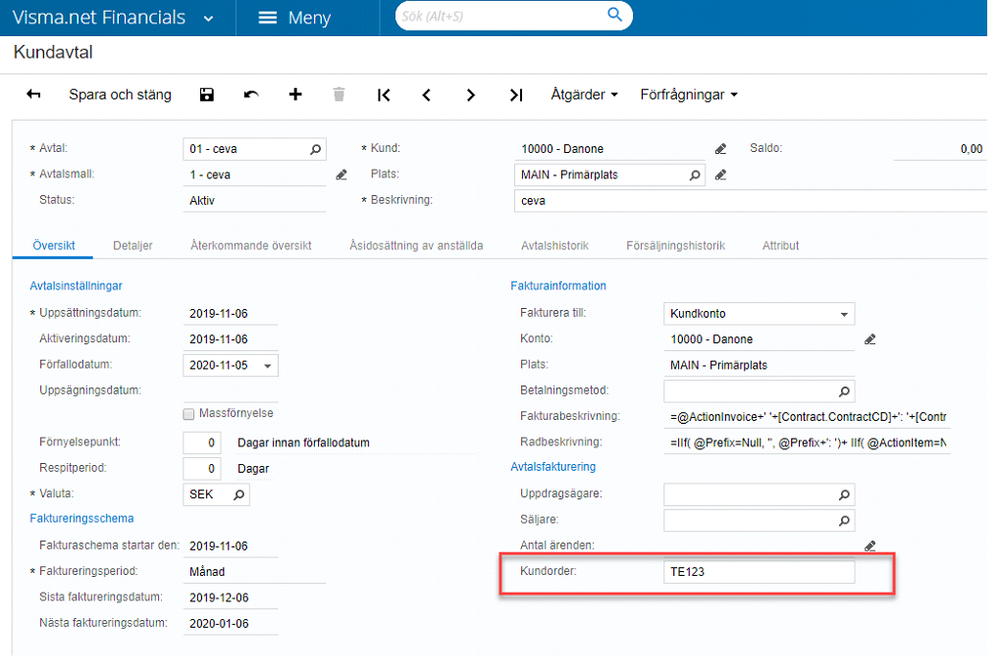Open the Förfrågningar dropdown menu
Screen dimensions: 999x668
click(x=689, y=94)
